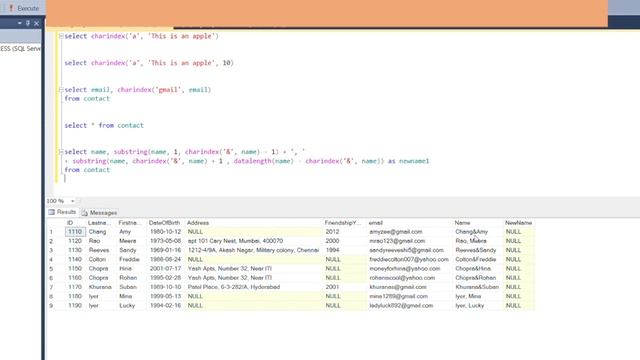The image size is (640, 360).
Task: Select the Lucky first name cell
Action: [131, 305]
